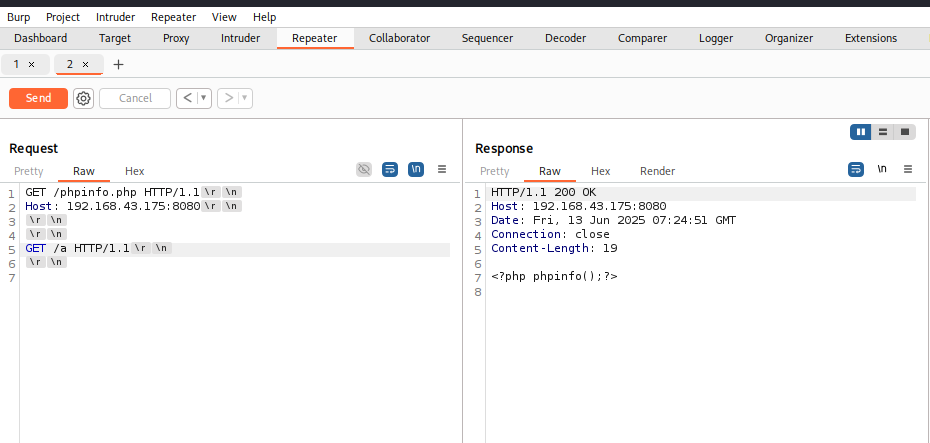This screenshot has width=930, height=443.
Task: Click the Response panel heading
Action: pos(504,148)
